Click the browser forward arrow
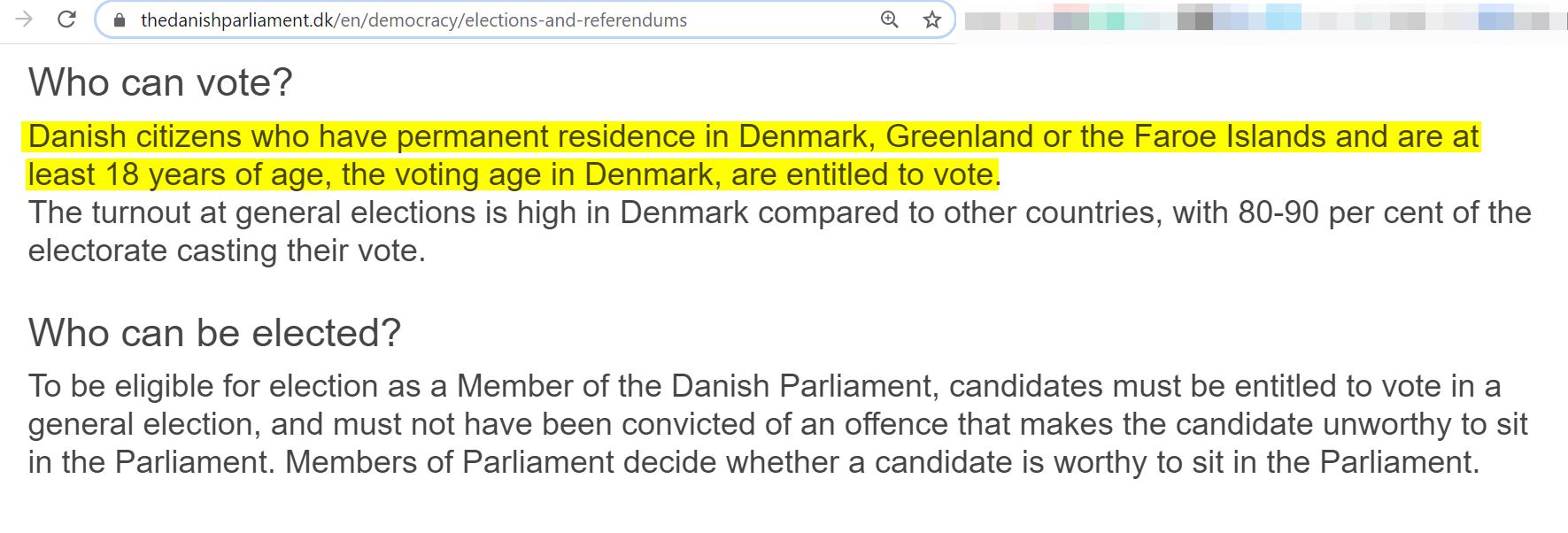Screen dimensions: 1568x533 coord(24,19)
